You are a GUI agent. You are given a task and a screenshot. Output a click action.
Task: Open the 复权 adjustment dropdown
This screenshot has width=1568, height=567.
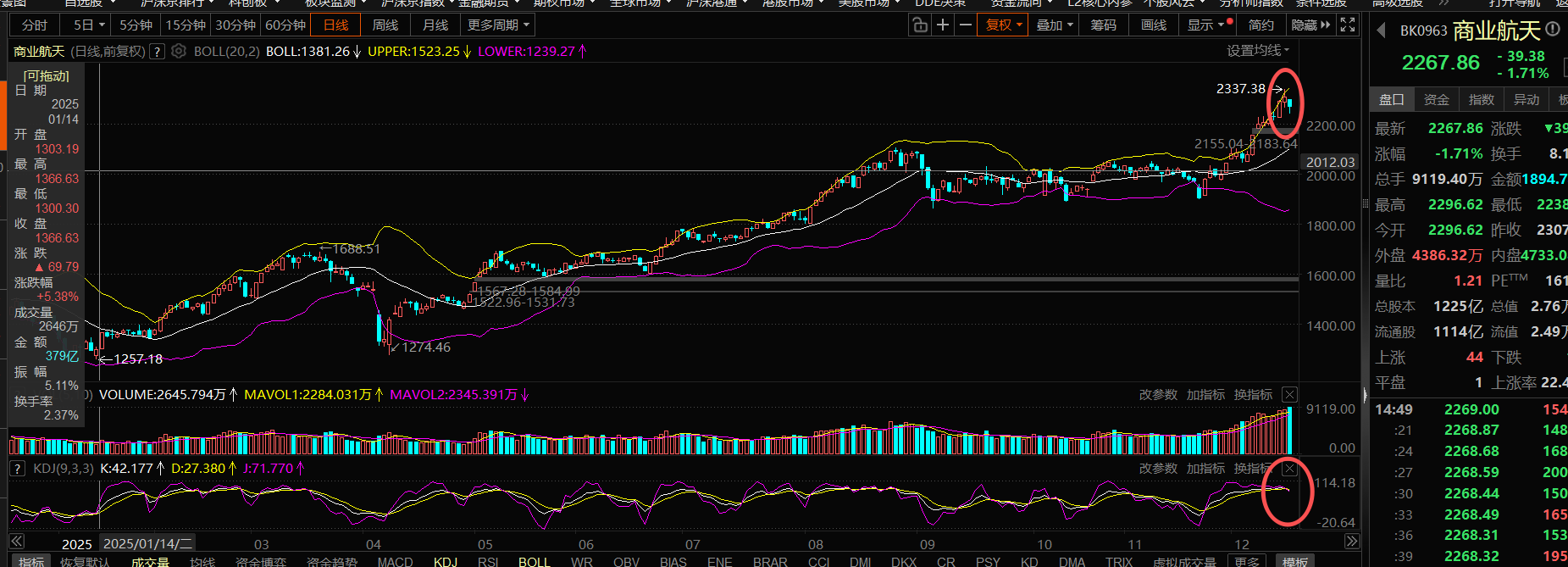coord(1004,25)
